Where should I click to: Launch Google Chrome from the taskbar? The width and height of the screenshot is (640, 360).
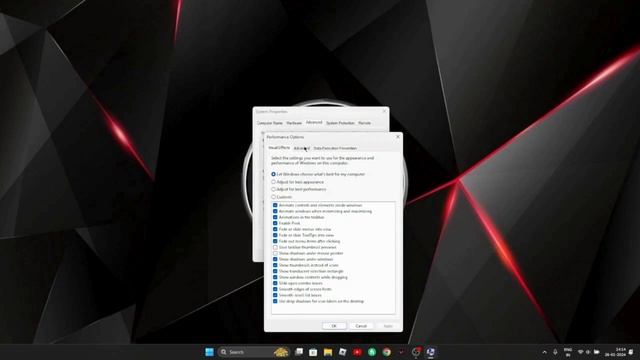(387, 352)
